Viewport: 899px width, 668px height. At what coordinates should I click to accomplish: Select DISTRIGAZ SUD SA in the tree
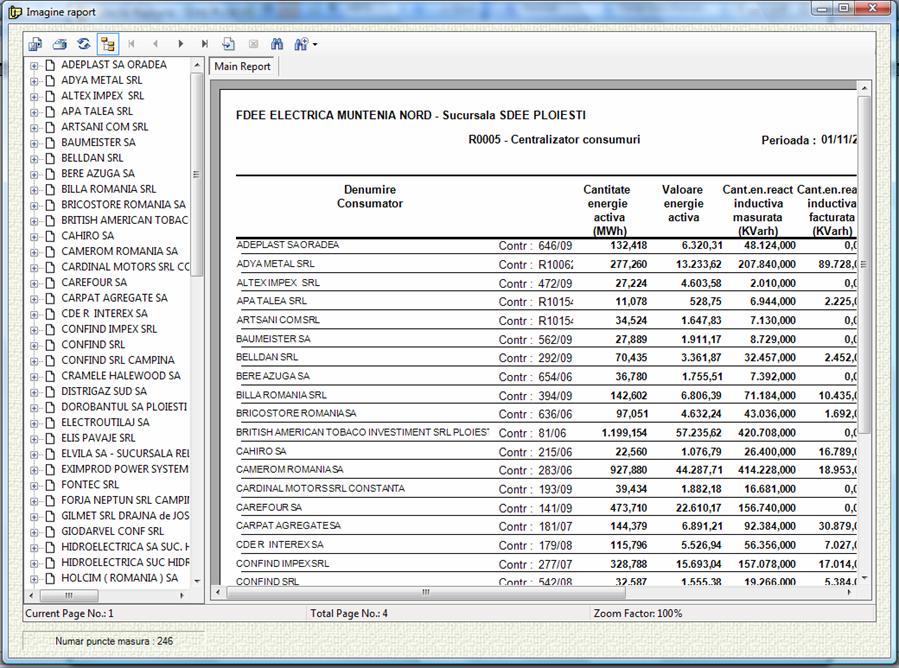coord(104,391)
